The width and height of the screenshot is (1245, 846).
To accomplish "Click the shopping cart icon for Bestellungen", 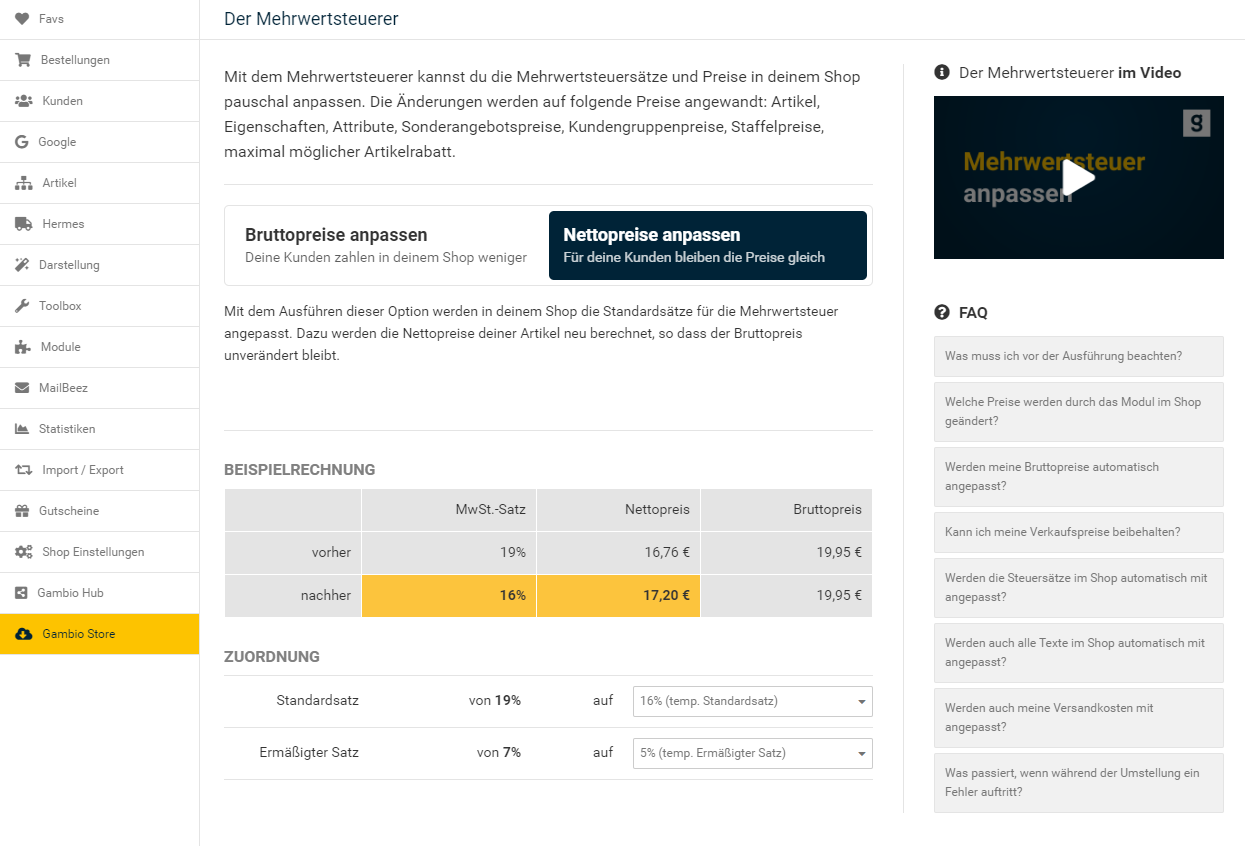I will click(23, 60).
